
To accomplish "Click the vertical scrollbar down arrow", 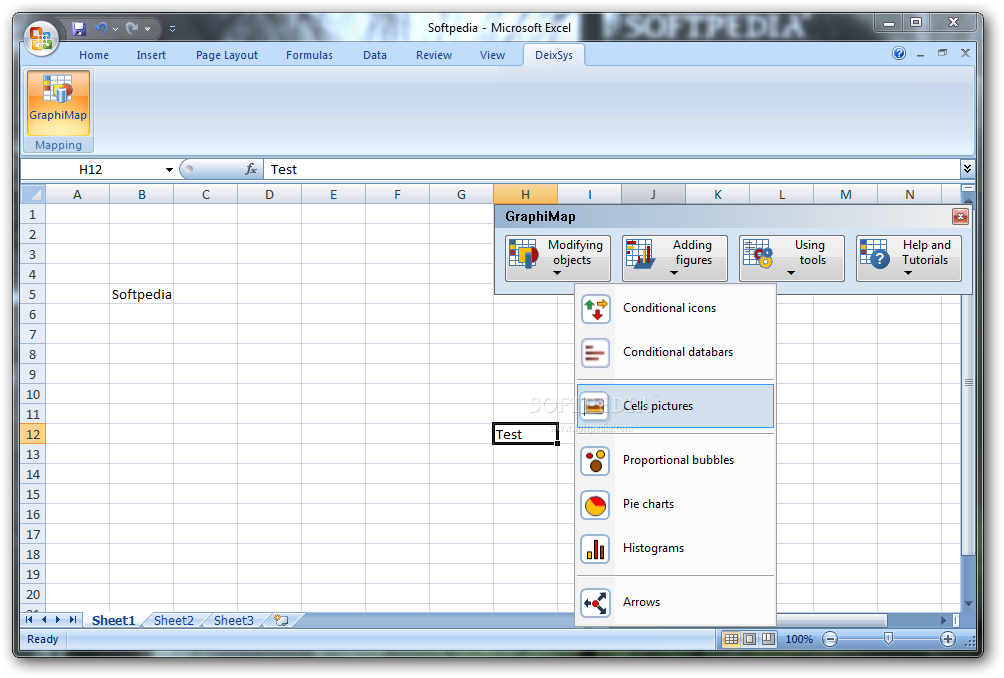I will click(968, 603).
